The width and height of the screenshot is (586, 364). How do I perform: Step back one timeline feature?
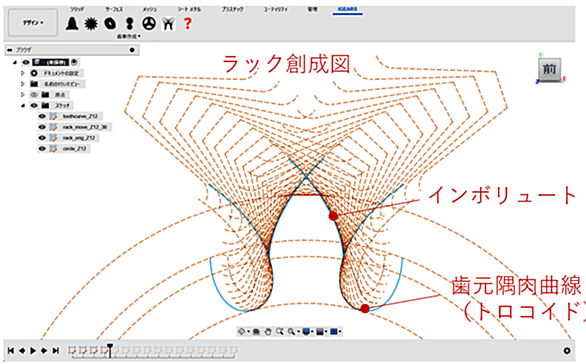pos(22,351)
